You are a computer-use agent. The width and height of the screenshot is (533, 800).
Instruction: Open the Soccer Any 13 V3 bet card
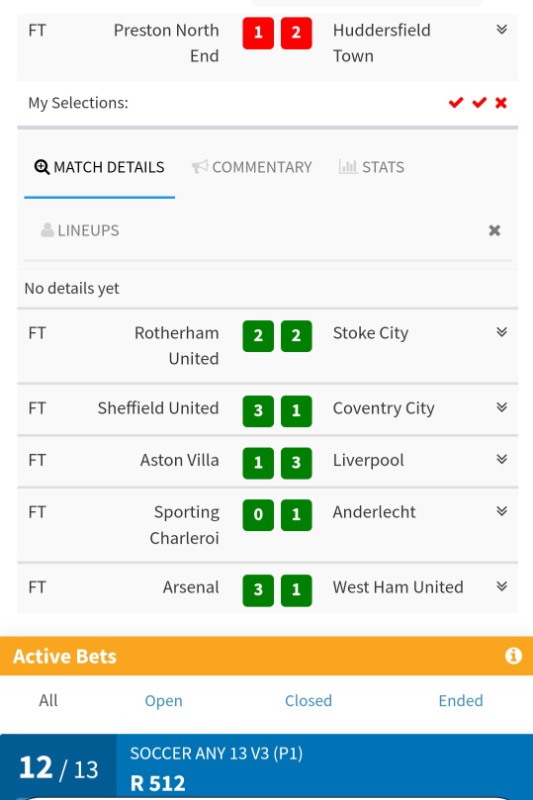(266, 767)
